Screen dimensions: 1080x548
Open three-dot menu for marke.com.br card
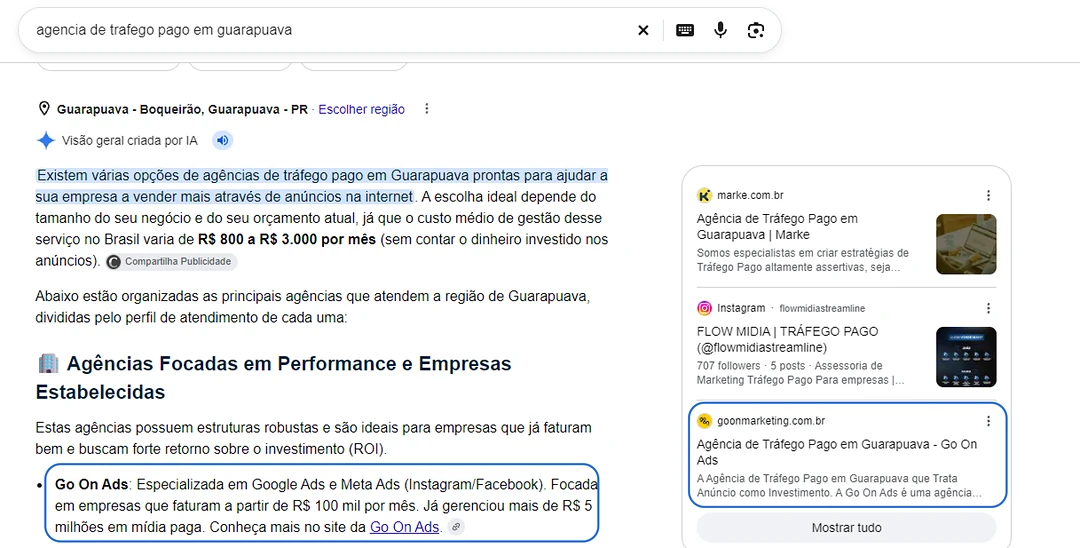988,196
